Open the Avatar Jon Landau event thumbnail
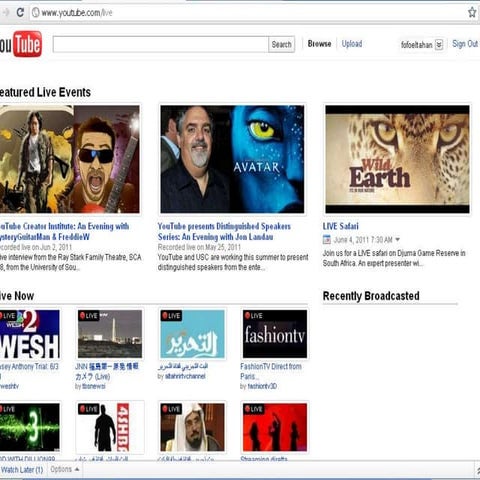The height and width of the screenshot is (480, 480). tap(232, 159)
